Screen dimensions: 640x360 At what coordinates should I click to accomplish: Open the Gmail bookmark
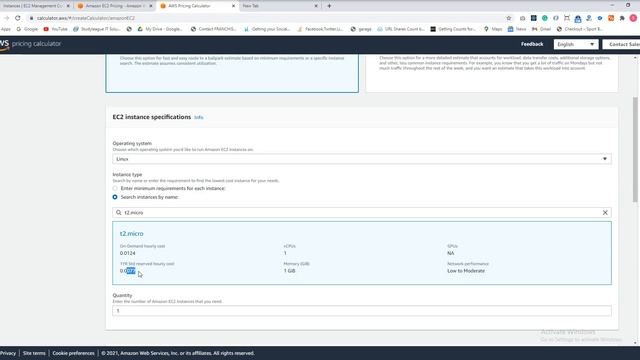(541, 29)
